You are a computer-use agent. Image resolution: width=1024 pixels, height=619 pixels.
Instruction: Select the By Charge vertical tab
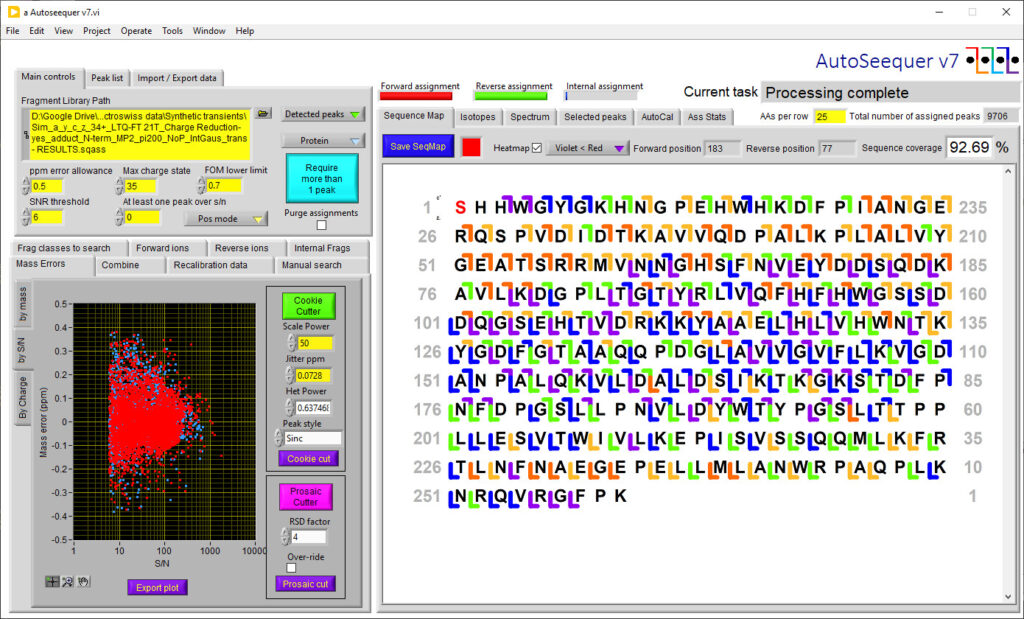22,398
